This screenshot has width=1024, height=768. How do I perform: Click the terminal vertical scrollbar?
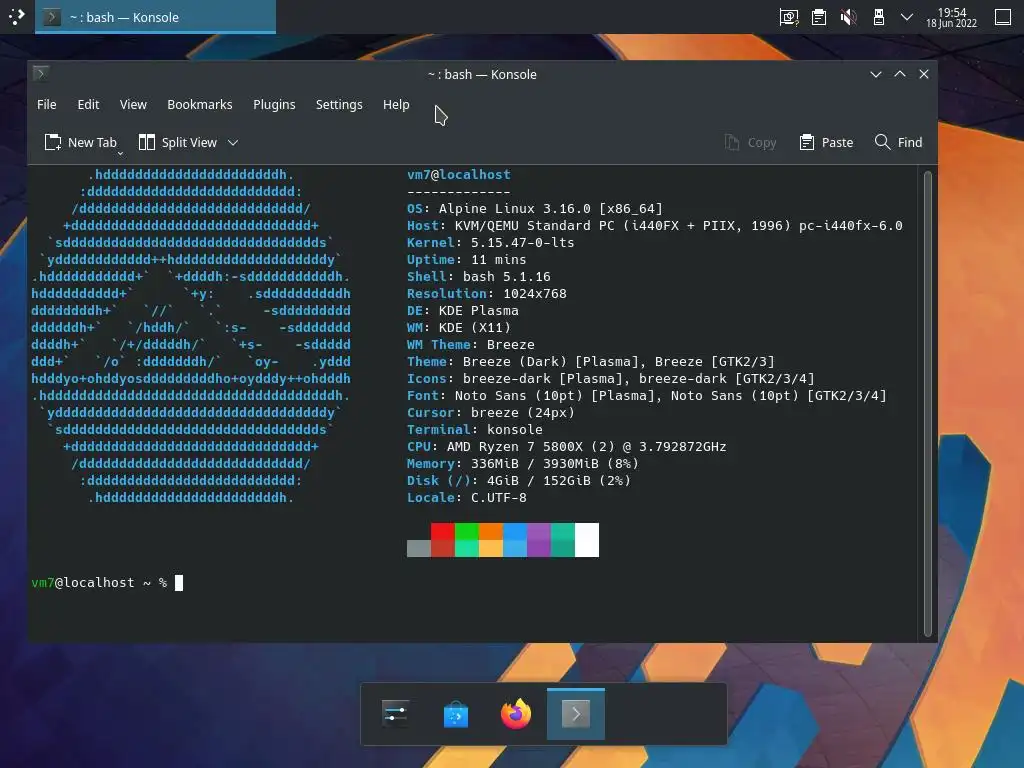[927, 404]
